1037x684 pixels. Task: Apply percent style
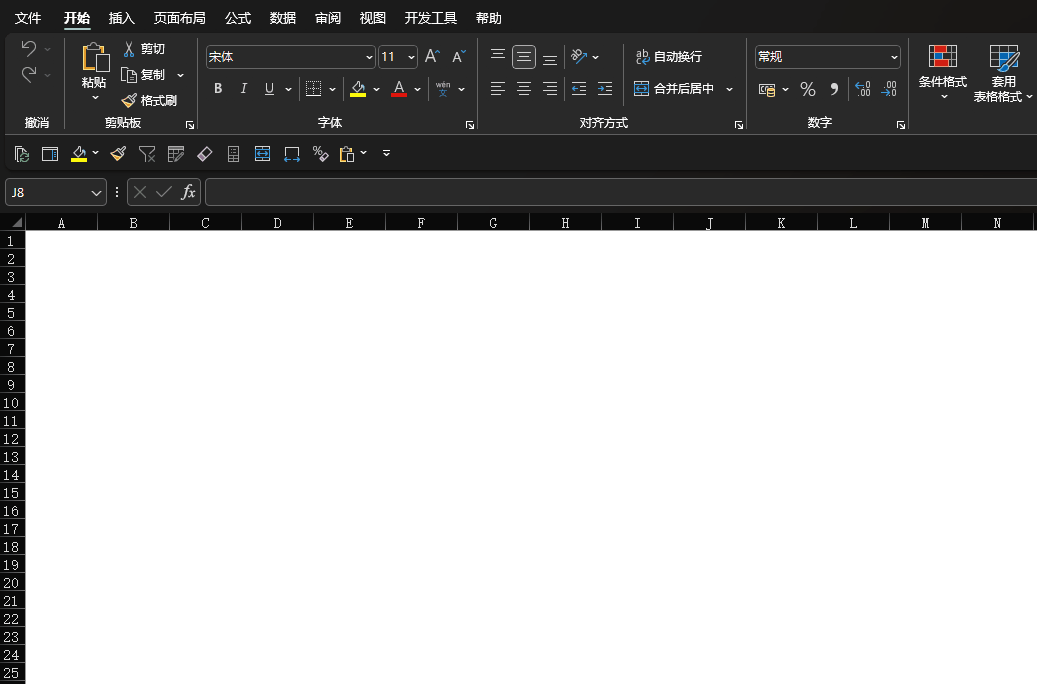click(x=808, y=89)
